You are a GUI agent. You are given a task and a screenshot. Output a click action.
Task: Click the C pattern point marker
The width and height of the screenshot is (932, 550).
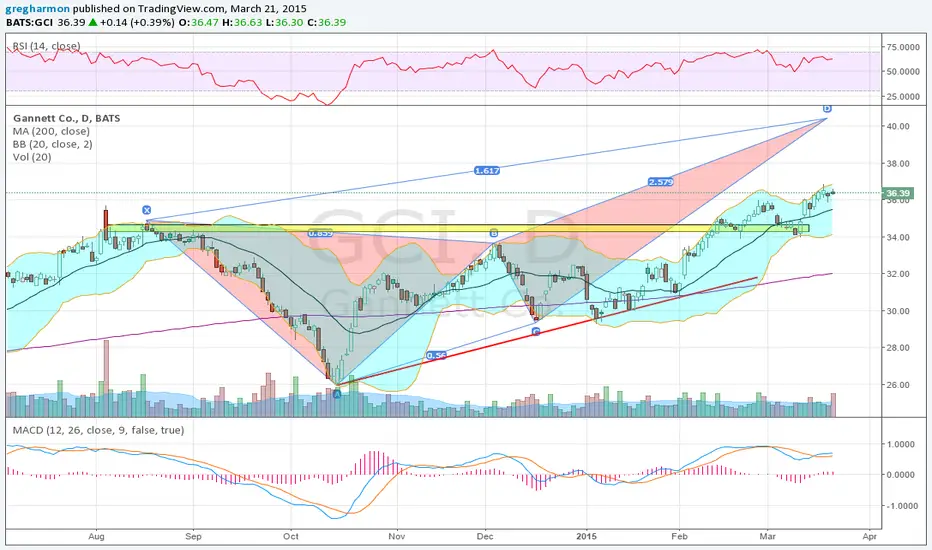tap(536, 331)
